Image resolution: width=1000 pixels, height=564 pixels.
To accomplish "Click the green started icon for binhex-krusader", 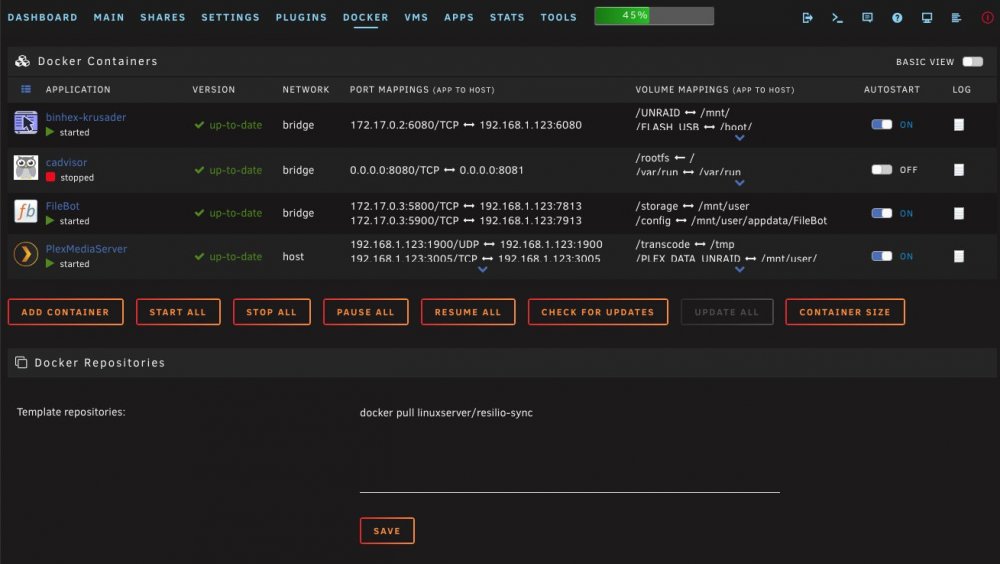I will click(x=50, y=132).
